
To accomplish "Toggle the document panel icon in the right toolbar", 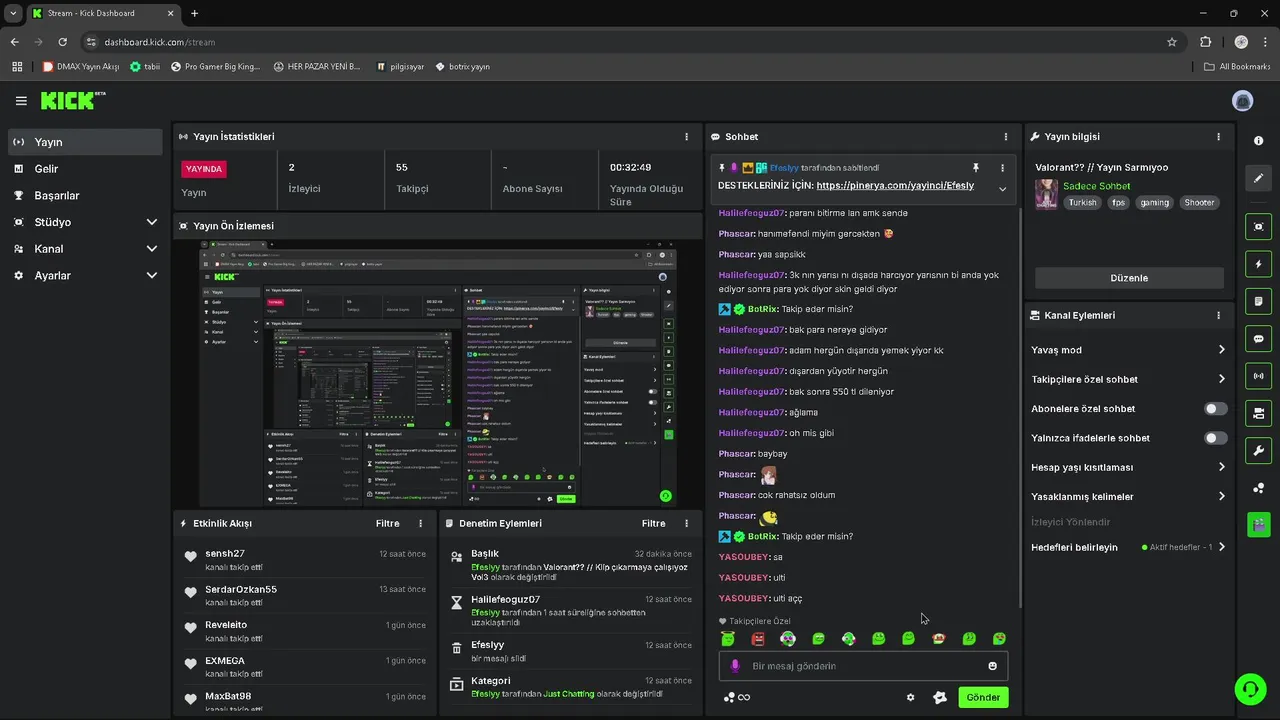I will click(x=1258, y=301).
